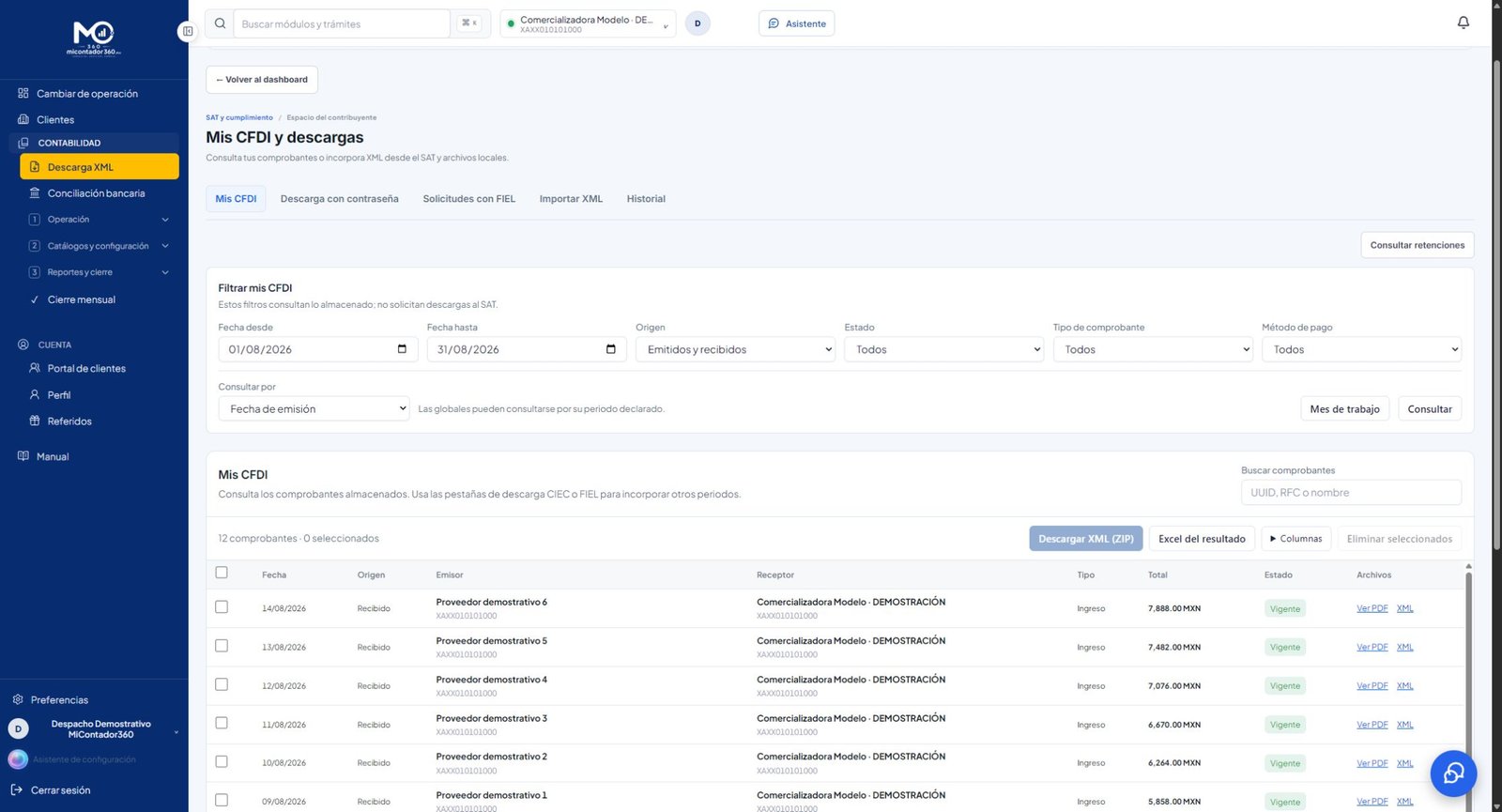Check the row for Proveedor demostrativo 2
Viewport: 1502px width, 812px height.
pos(222,761)
